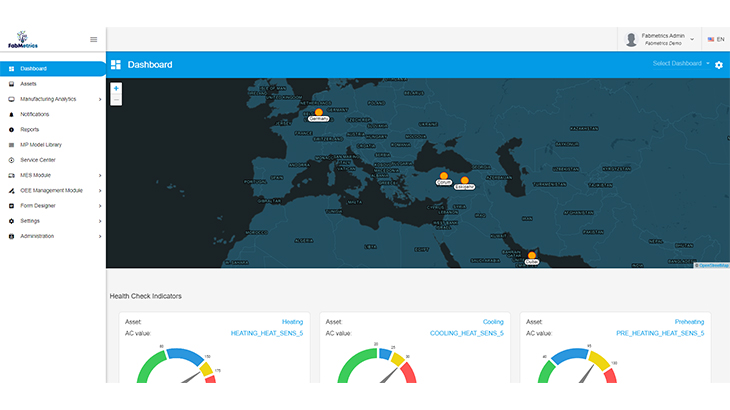Image resolution: width=730 pixels, height=410 pixels.
Task: Click the MP Model Library icon
Action: [x=12, y=145]
